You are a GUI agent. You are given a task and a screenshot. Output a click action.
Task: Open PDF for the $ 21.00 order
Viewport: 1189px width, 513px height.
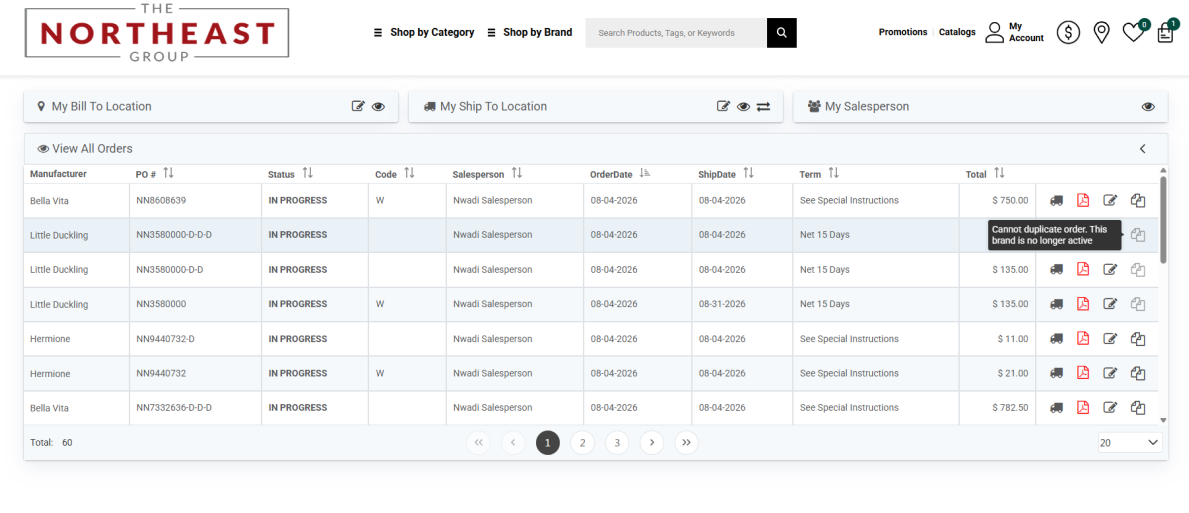[x=1083, y=373]
